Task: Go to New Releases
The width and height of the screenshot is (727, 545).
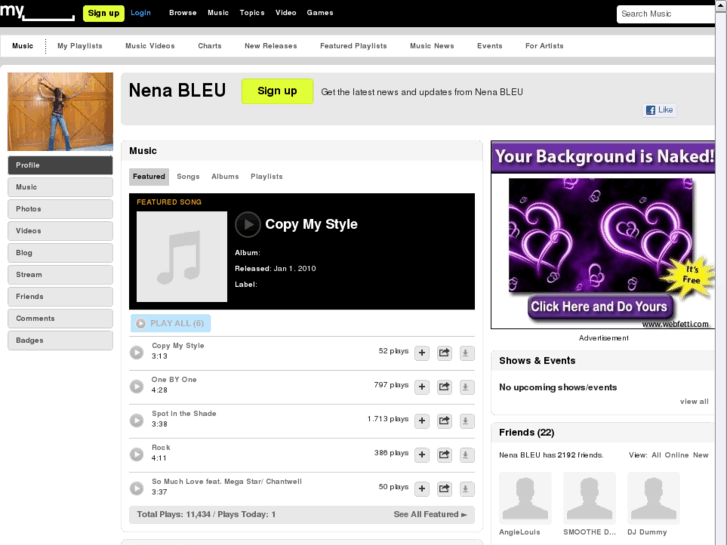Action: tap(271, 46)
